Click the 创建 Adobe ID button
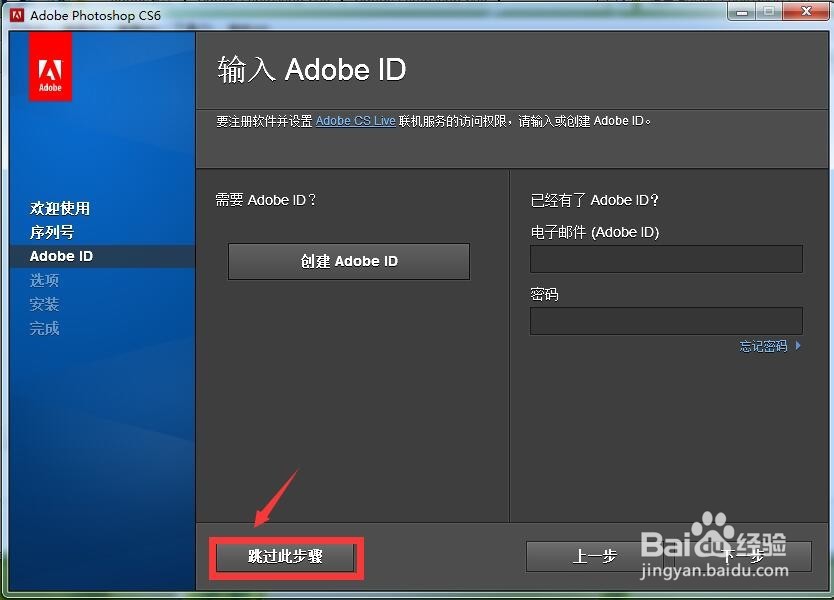The image size is (834, 600). tap(348, 261)
